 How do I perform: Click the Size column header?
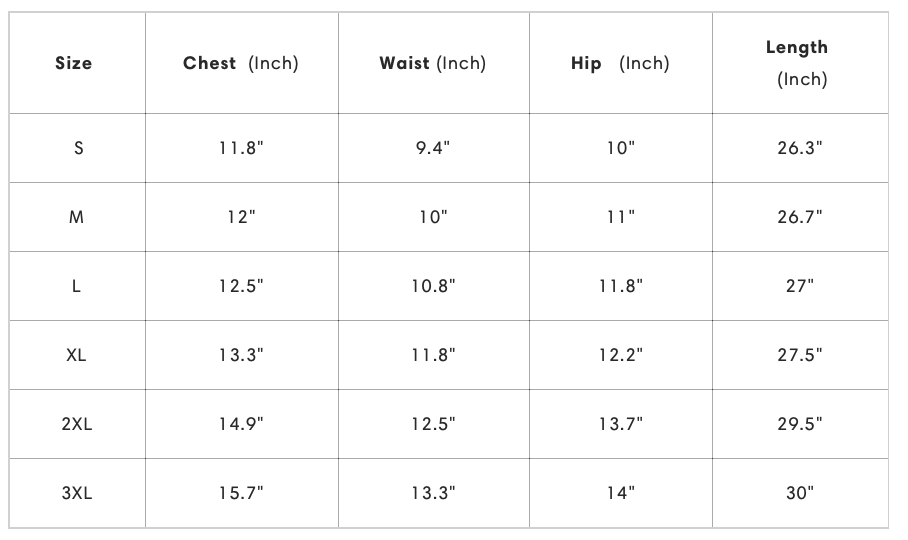point(74,63)
